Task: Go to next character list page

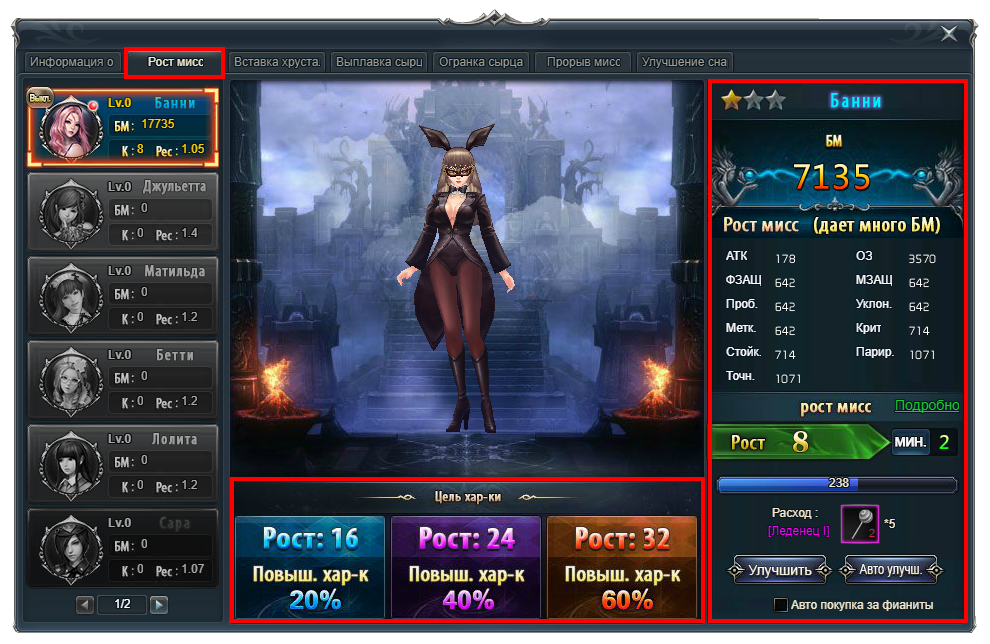Action: 158,604
